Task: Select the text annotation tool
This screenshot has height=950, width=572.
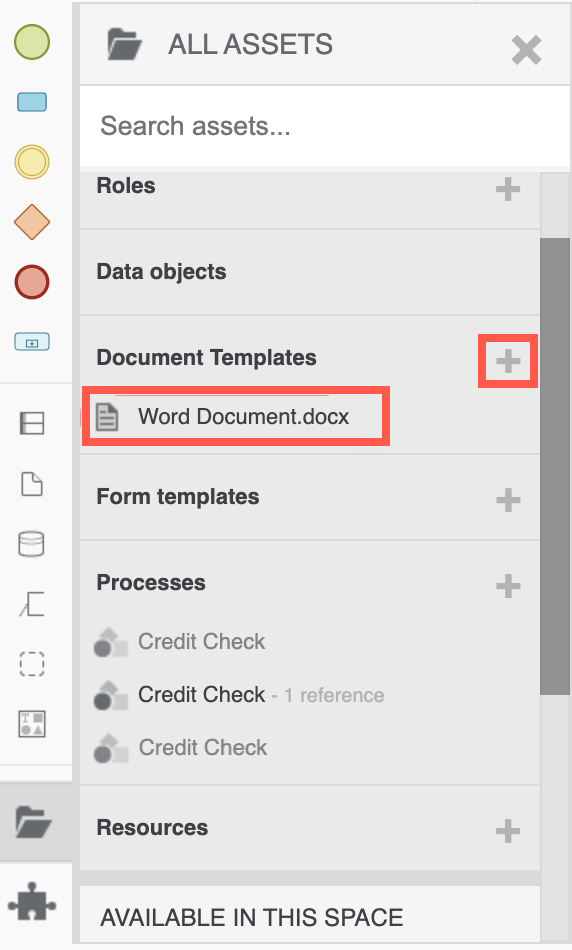Action: coord(32,604)
